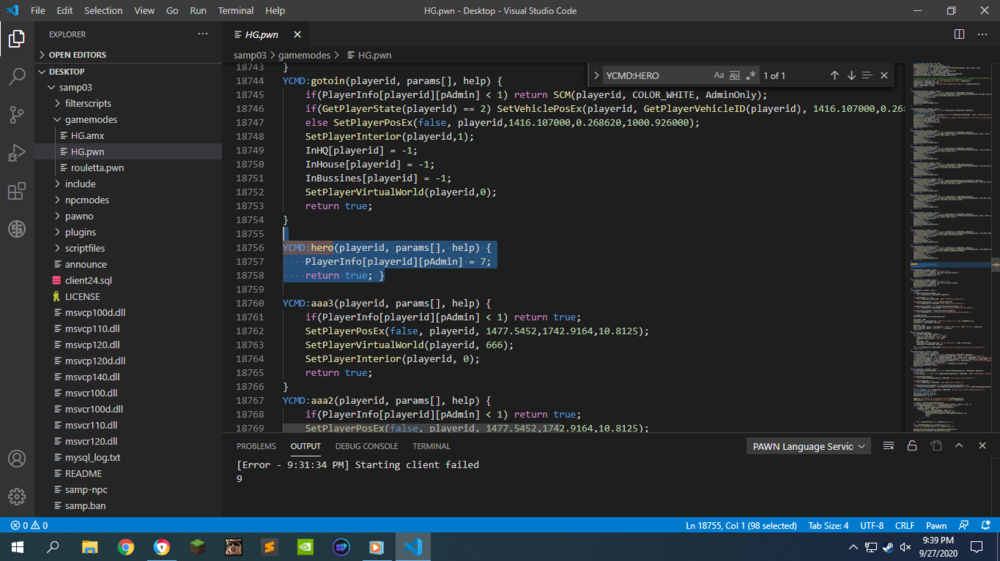
Task: Open the PAWN Language Service output dropdown
Action: click(809, 446)
